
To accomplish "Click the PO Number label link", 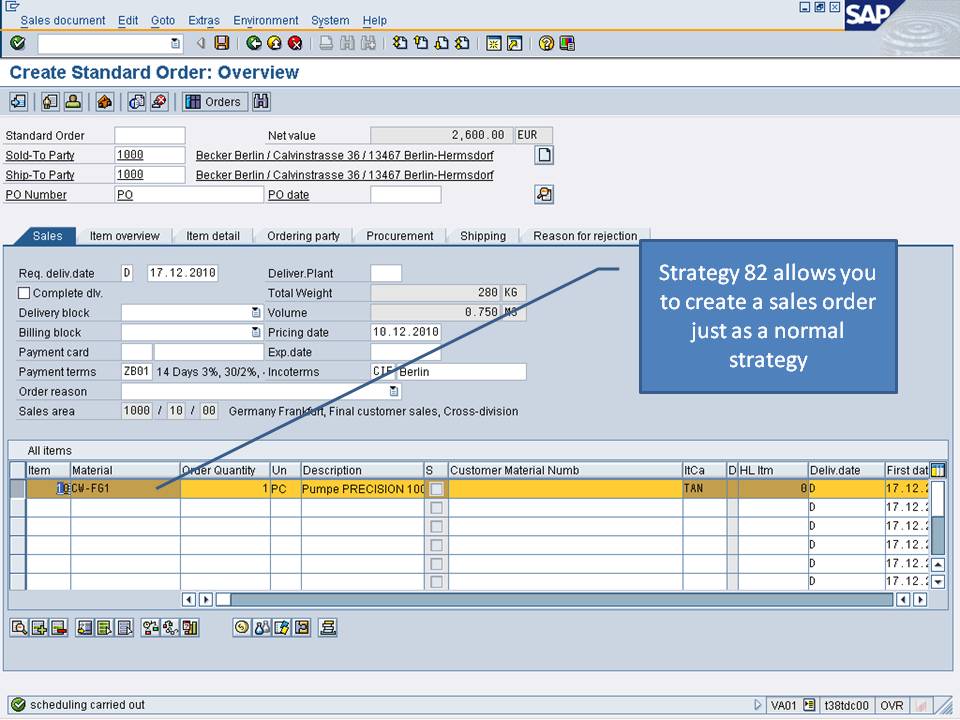I will (x=36, y=195).
